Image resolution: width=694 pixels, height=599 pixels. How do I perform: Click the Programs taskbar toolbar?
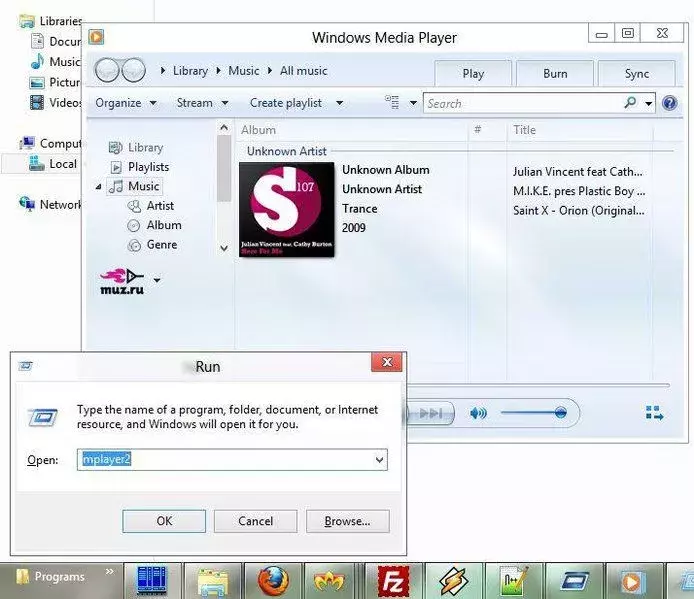pyautogui.click(x=59, y=577)
